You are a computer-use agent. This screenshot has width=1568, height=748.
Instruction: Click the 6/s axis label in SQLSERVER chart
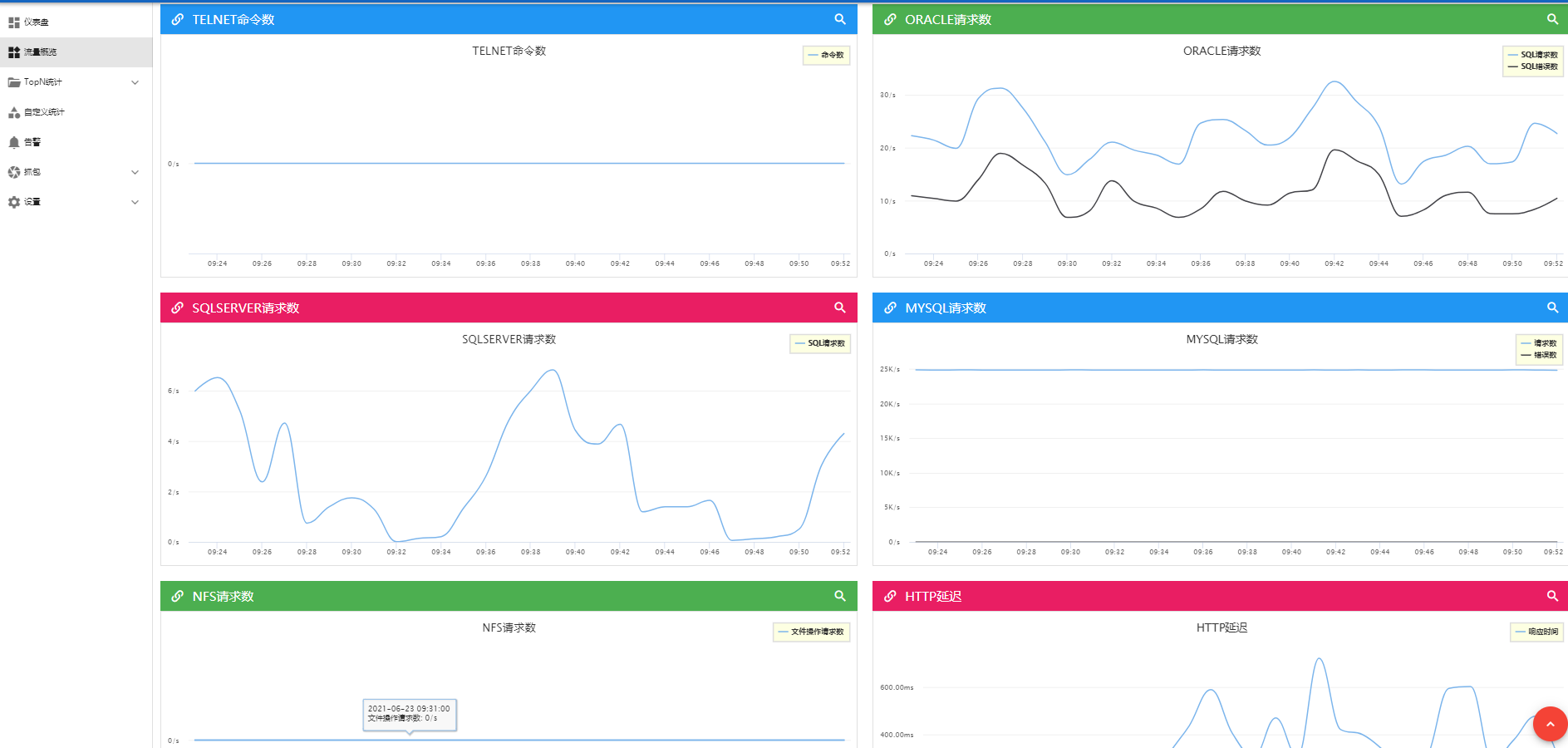click(174, 391)
